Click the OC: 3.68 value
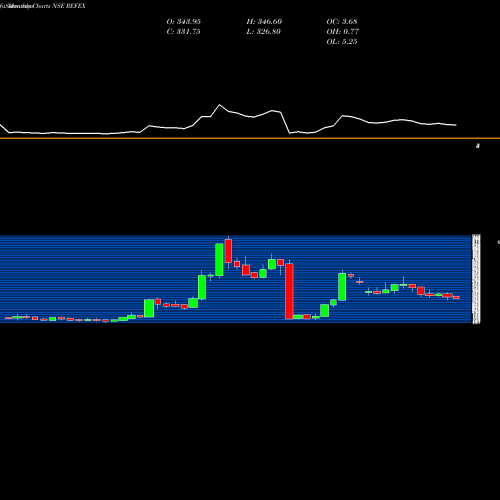The width and height of the screenshot is (500, 500). coord(342,22)
